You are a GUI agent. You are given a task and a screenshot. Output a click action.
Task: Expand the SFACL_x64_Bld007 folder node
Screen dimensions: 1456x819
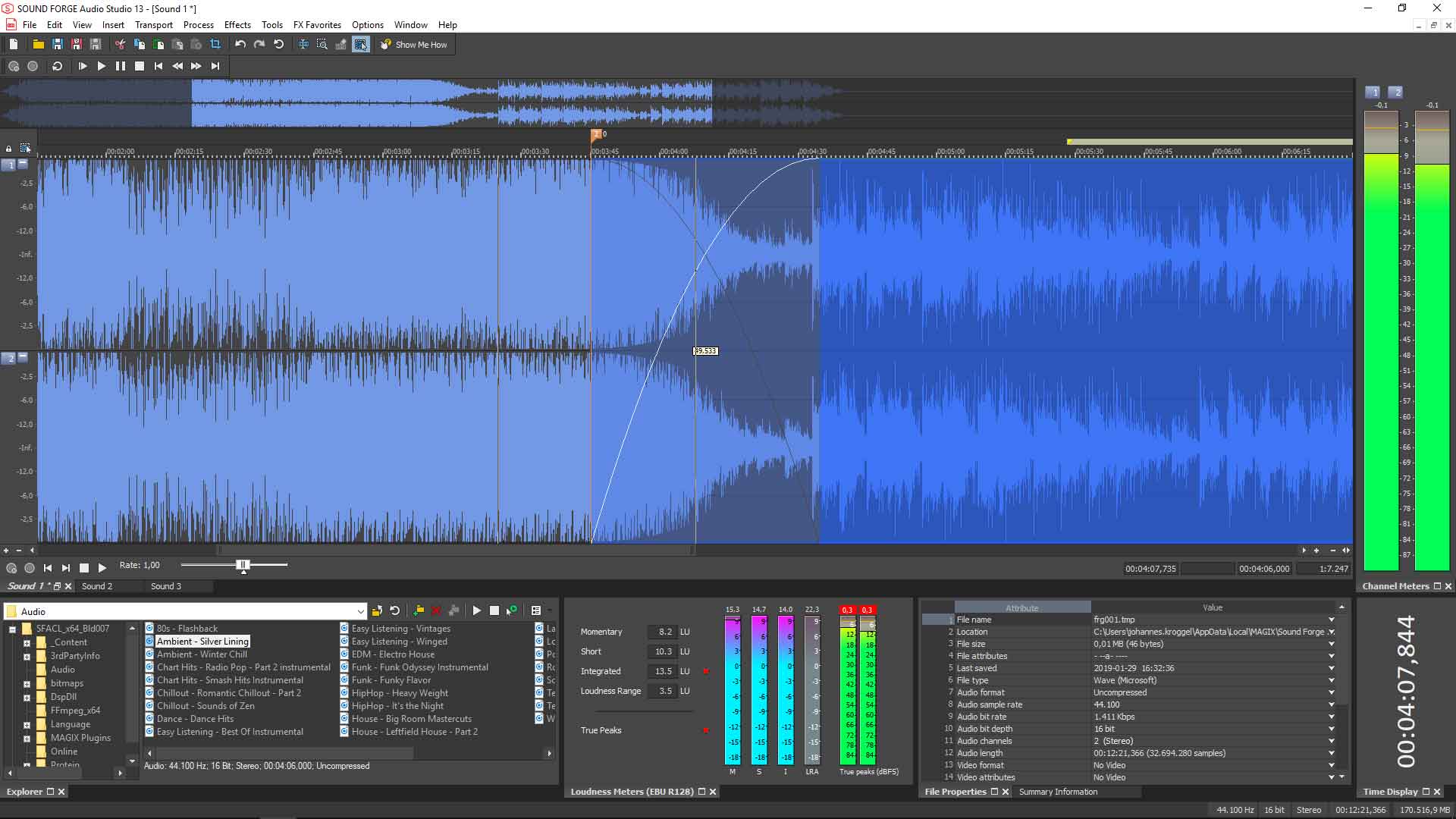pyautogui.click(x=13, y=628)
